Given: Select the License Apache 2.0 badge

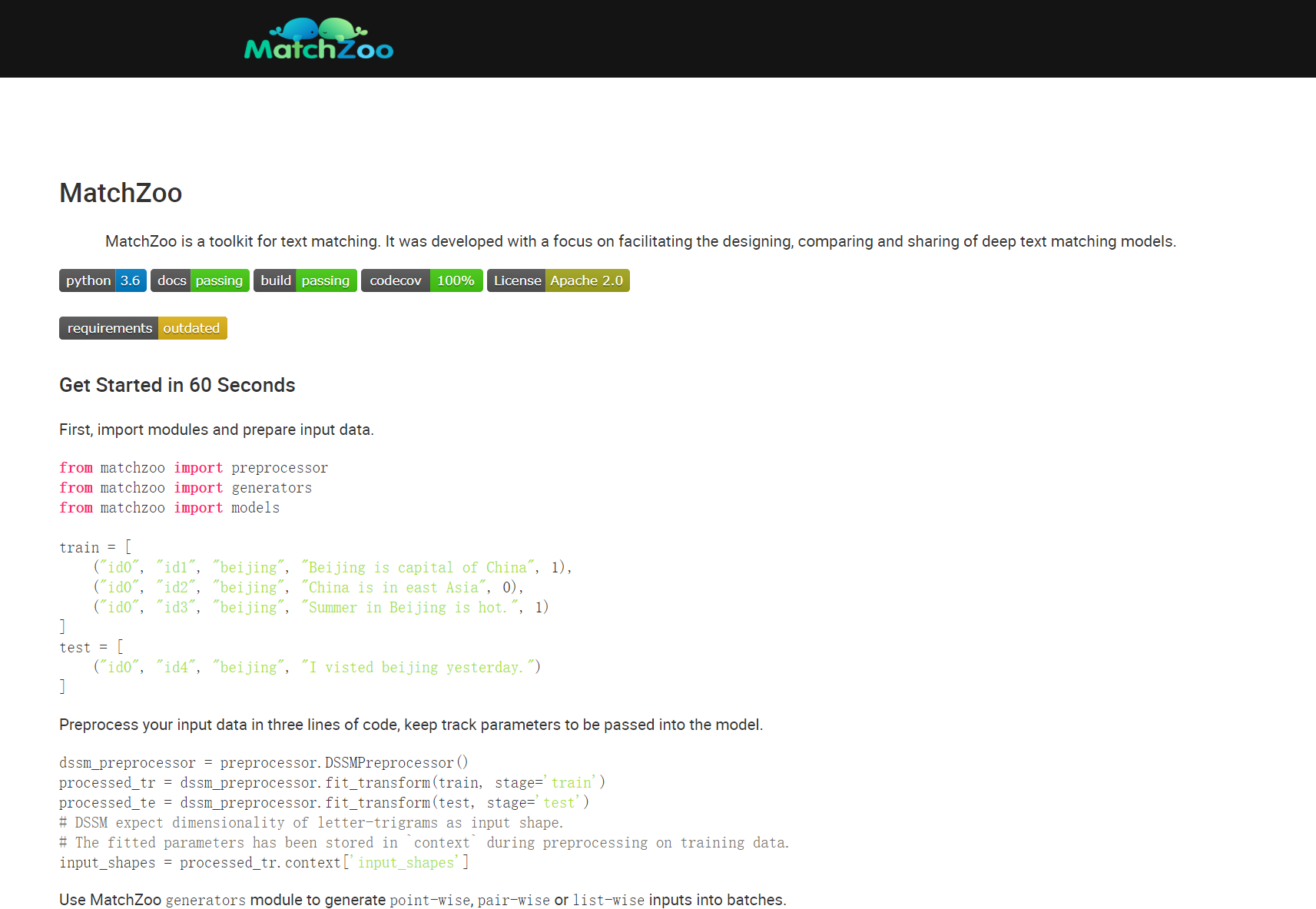Looking at the screenshot, I should [x=559, y=280].
